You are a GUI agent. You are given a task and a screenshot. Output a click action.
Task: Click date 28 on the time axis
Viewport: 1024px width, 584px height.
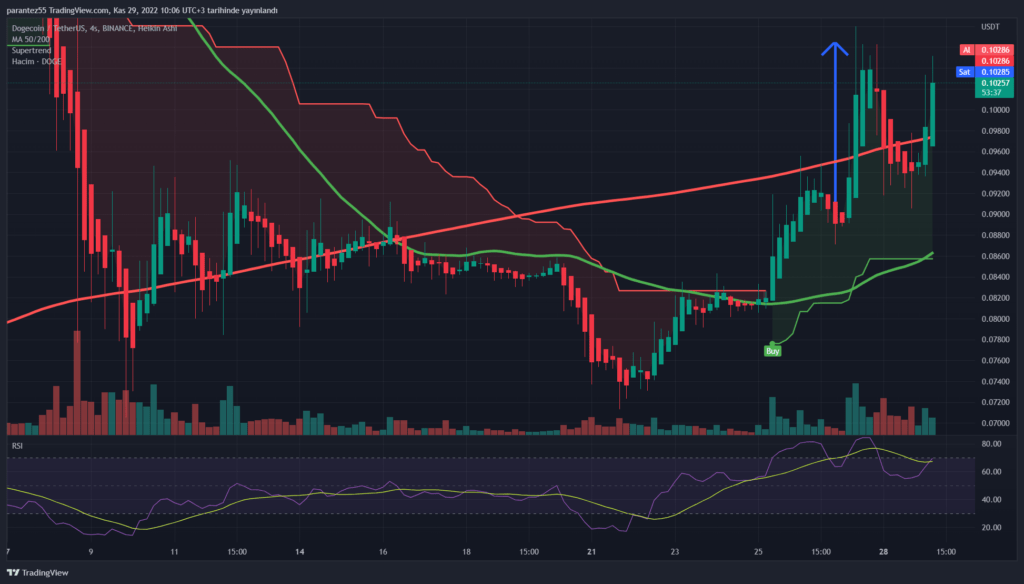pyautogui.click(x=884, y=551)
